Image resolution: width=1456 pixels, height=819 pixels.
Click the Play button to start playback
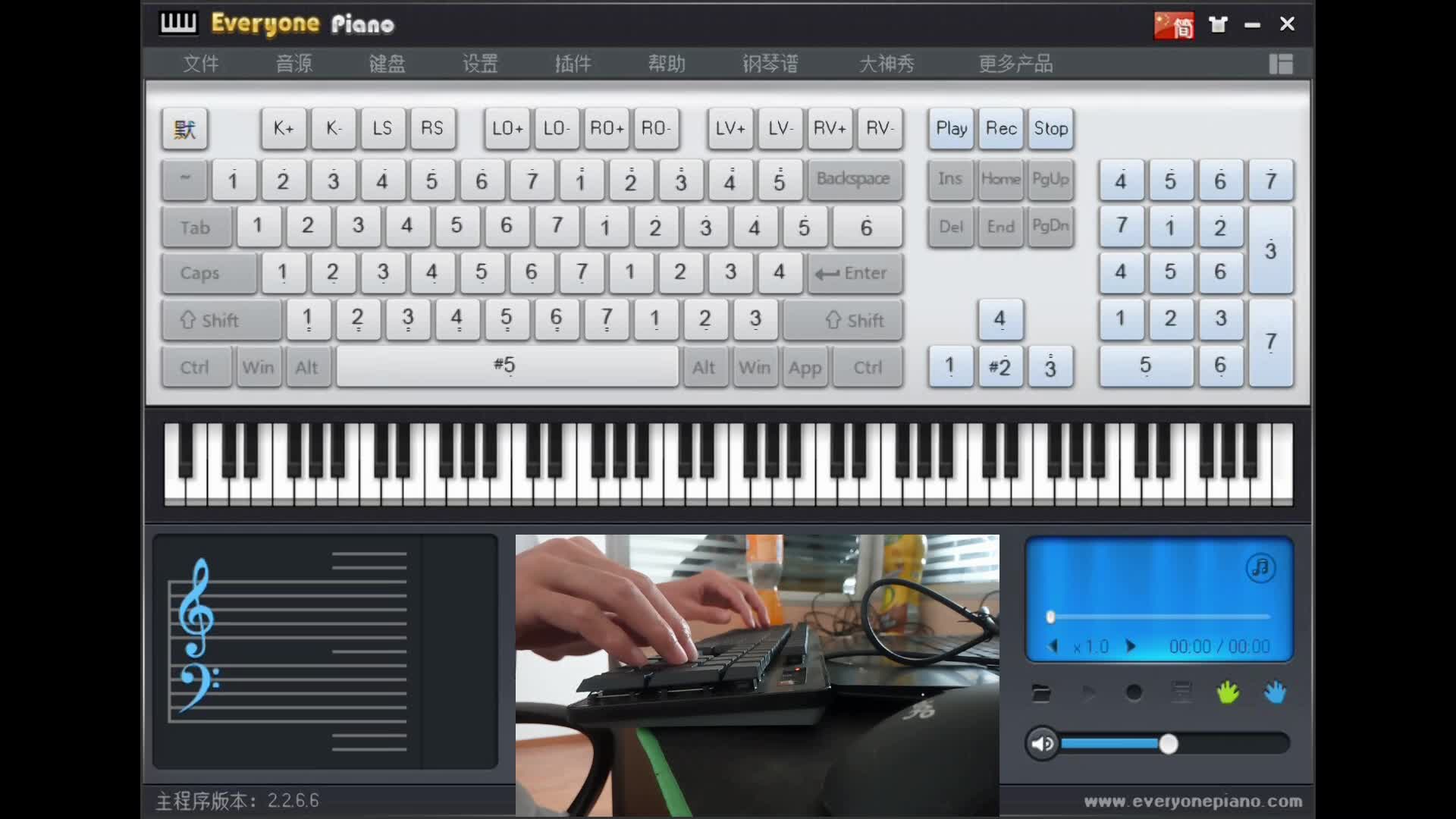pyautogui.click(x=951, y=128)
